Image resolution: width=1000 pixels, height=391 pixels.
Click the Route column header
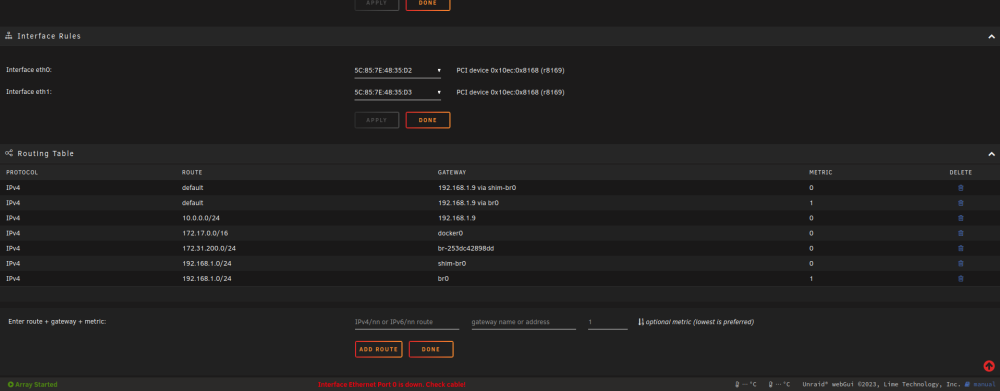(192, 173)
